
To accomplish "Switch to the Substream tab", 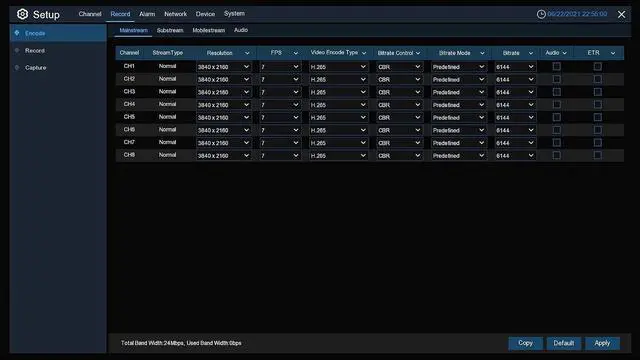I will click(x=170, y=30).
